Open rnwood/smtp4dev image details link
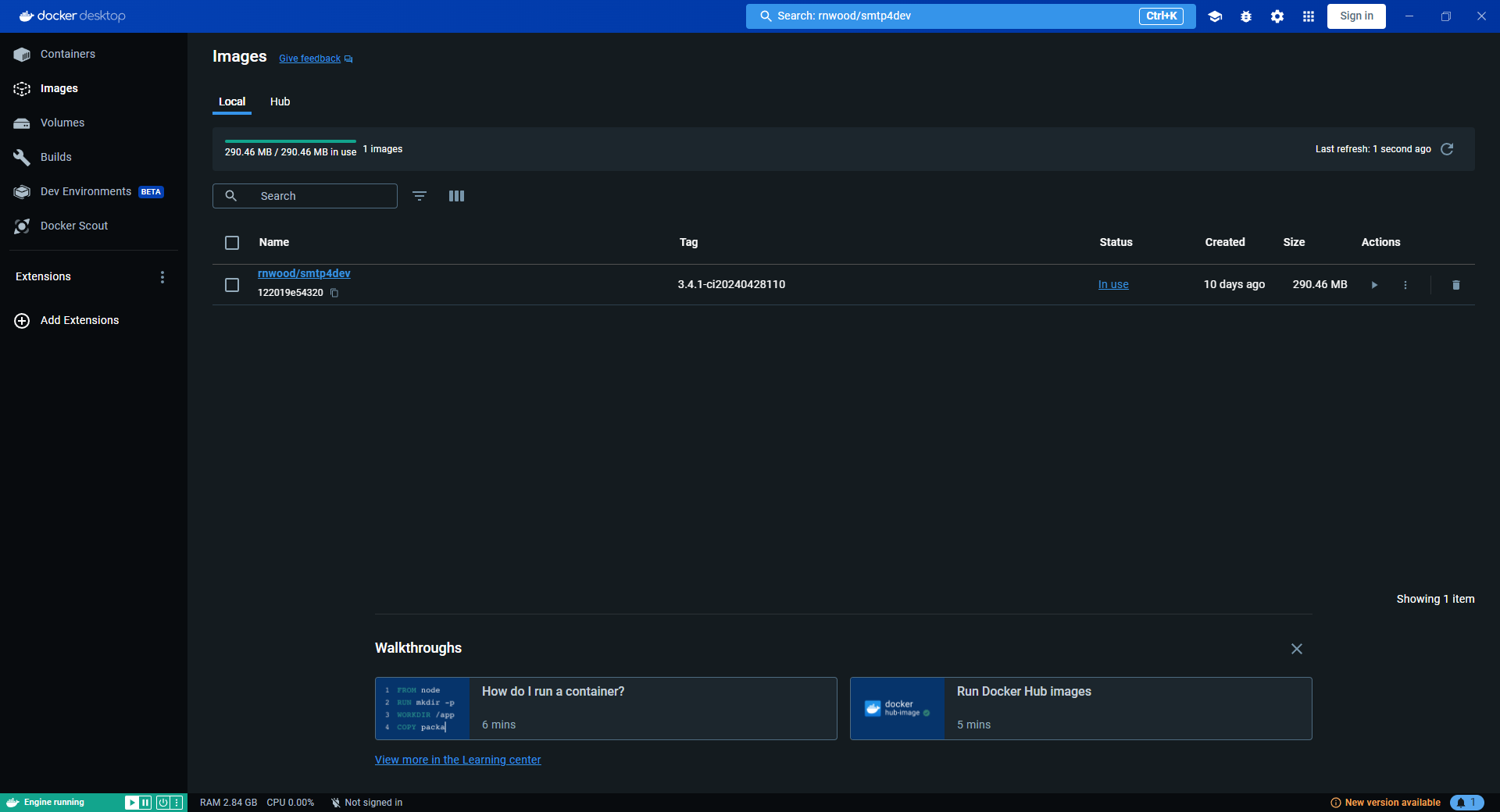Viewport: 1500px width, 812px height. click(304, 273)
